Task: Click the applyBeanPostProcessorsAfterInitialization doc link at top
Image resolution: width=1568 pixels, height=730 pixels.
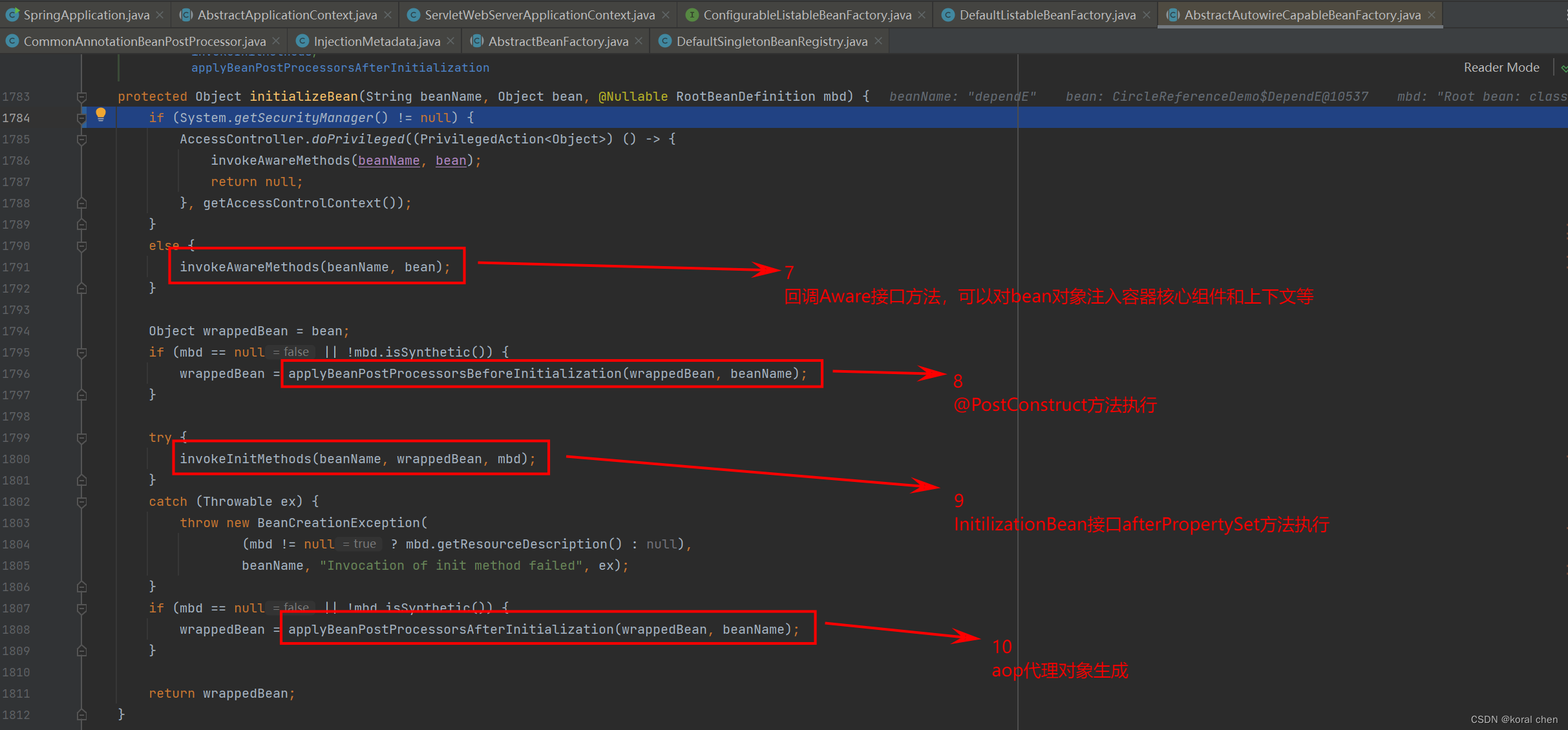Action: [340, 68]
